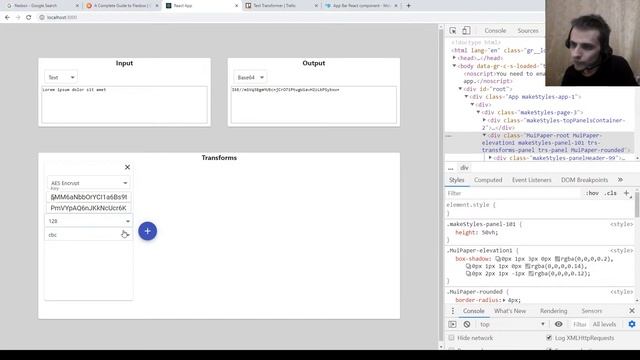Open the Output format Base64 dropdown
The width and height of the screenshot is (640, 360).
[250, 77]
